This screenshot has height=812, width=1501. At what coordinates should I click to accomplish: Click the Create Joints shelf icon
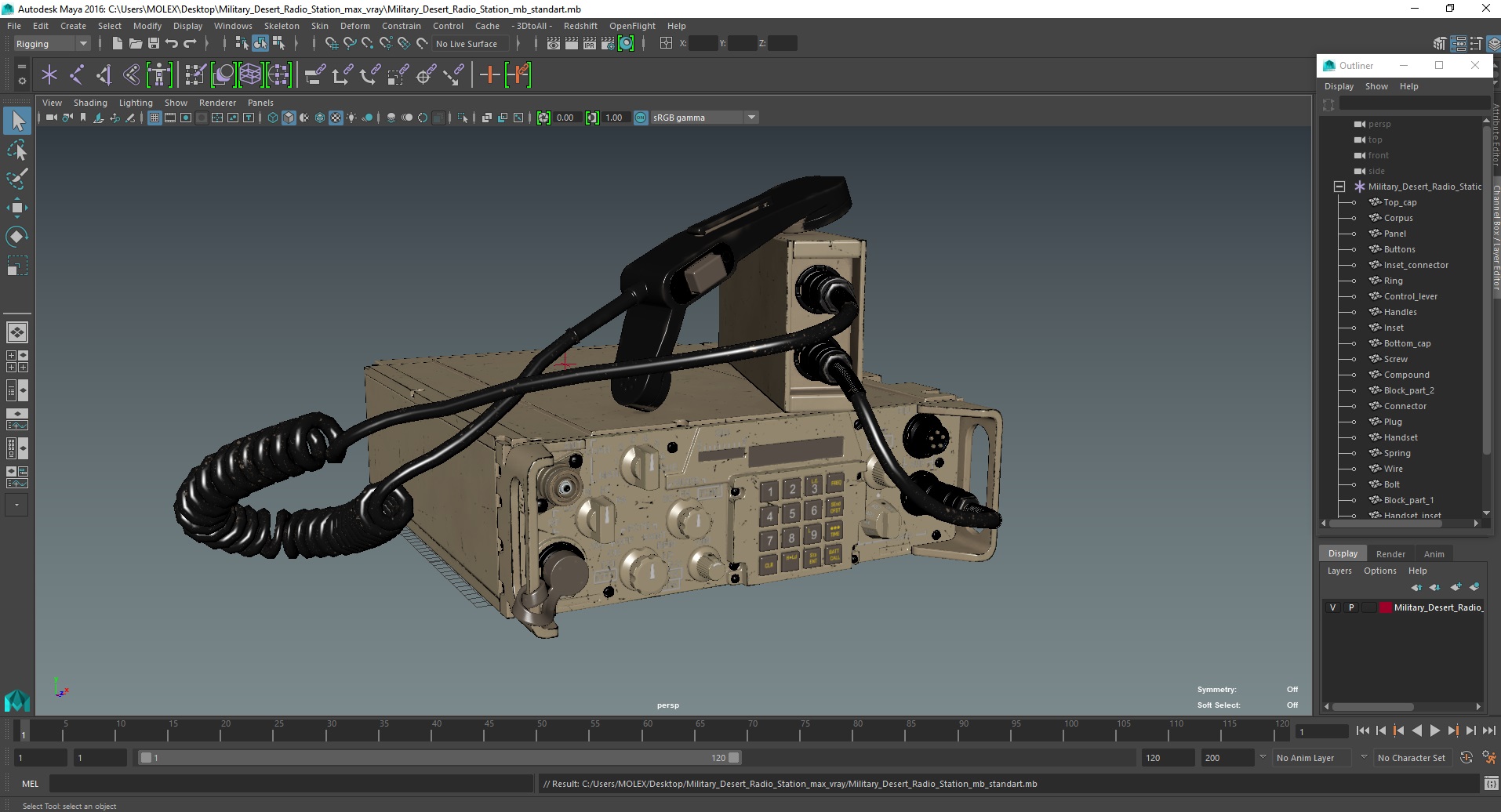(77, 75)
